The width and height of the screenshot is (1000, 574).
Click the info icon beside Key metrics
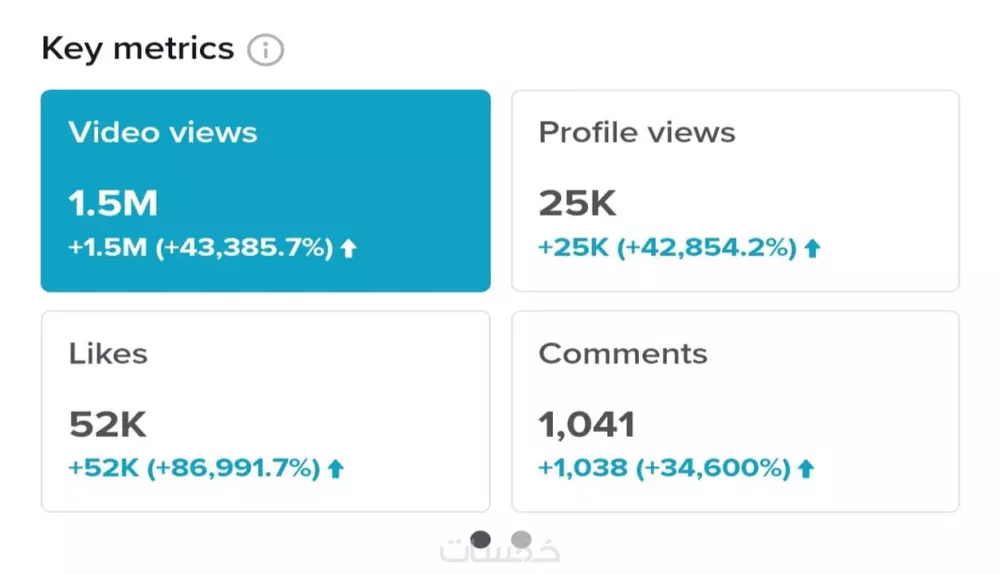pos(266,50)
